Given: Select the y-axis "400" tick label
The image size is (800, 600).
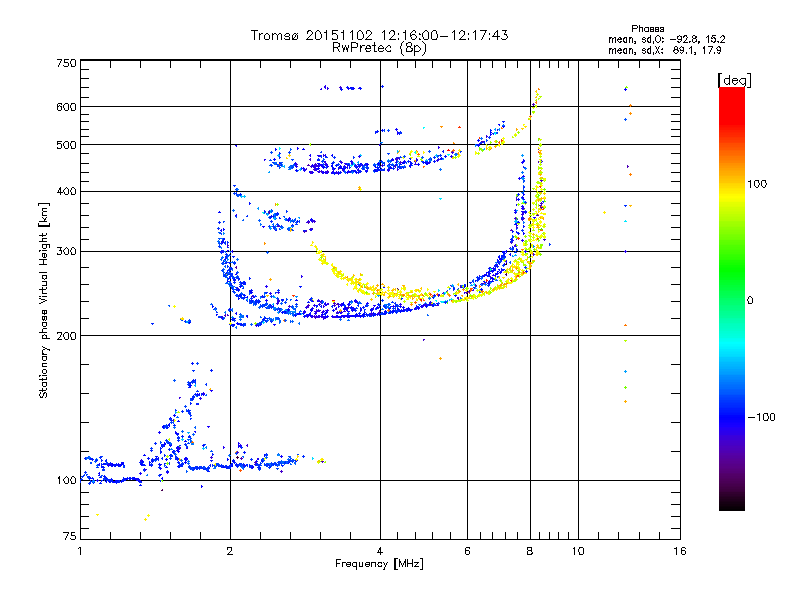Looking at the screenshot, I should click(66, 191).
